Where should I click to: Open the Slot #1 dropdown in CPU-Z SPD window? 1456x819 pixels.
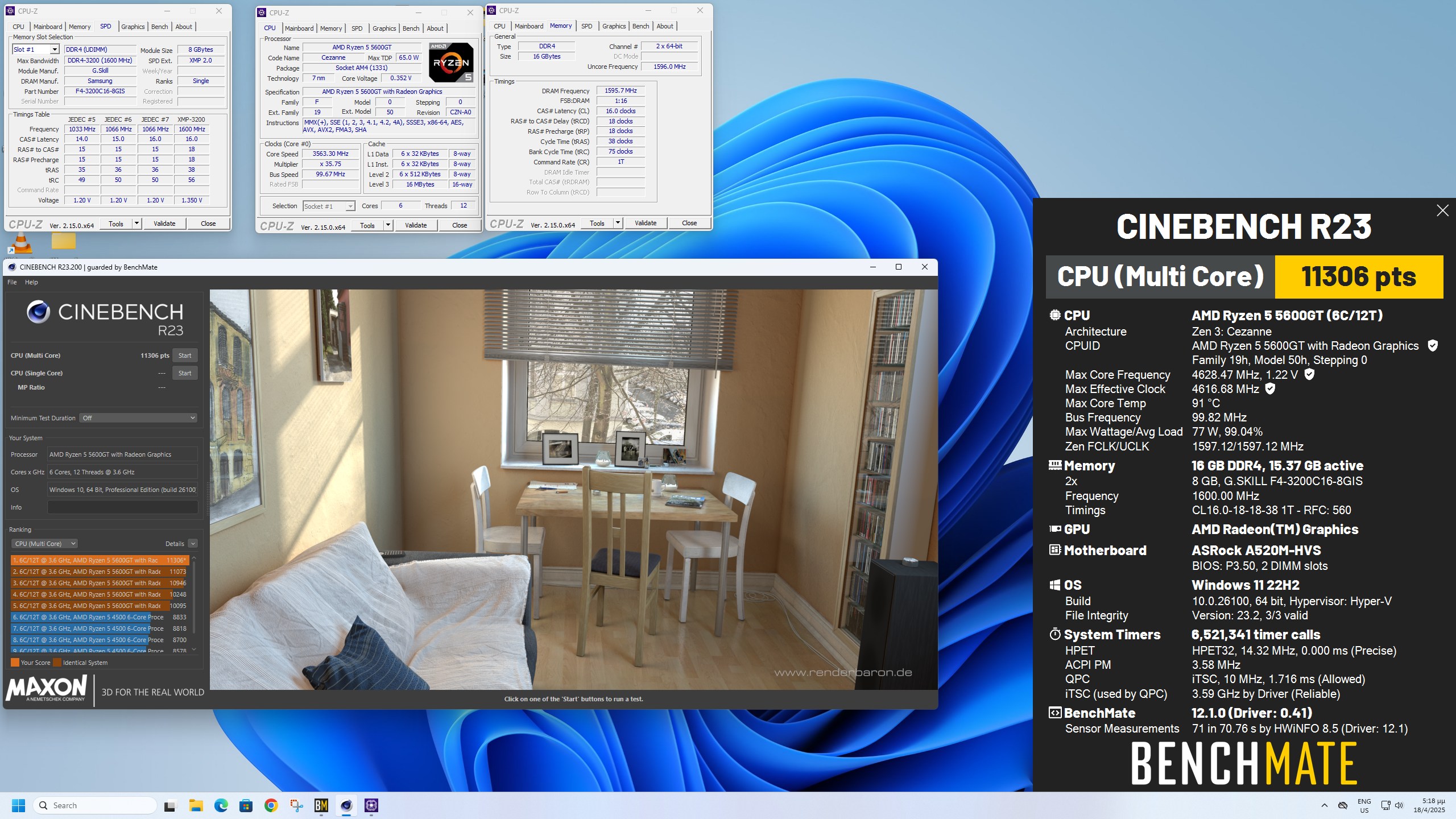click(55, 49)
